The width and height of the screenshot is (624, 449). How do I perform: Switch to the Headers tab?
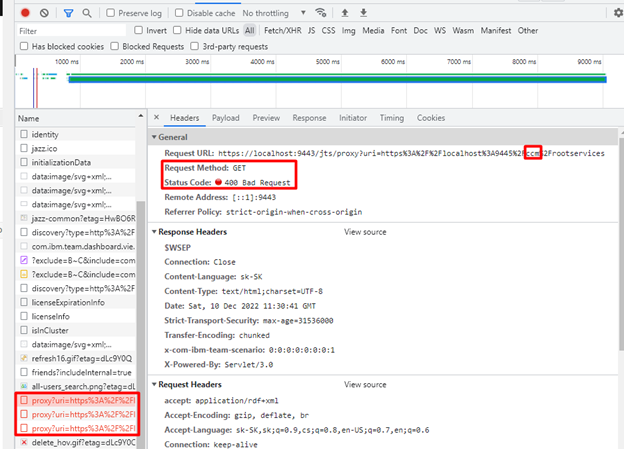pyautogui.click(x=185, y=118)
